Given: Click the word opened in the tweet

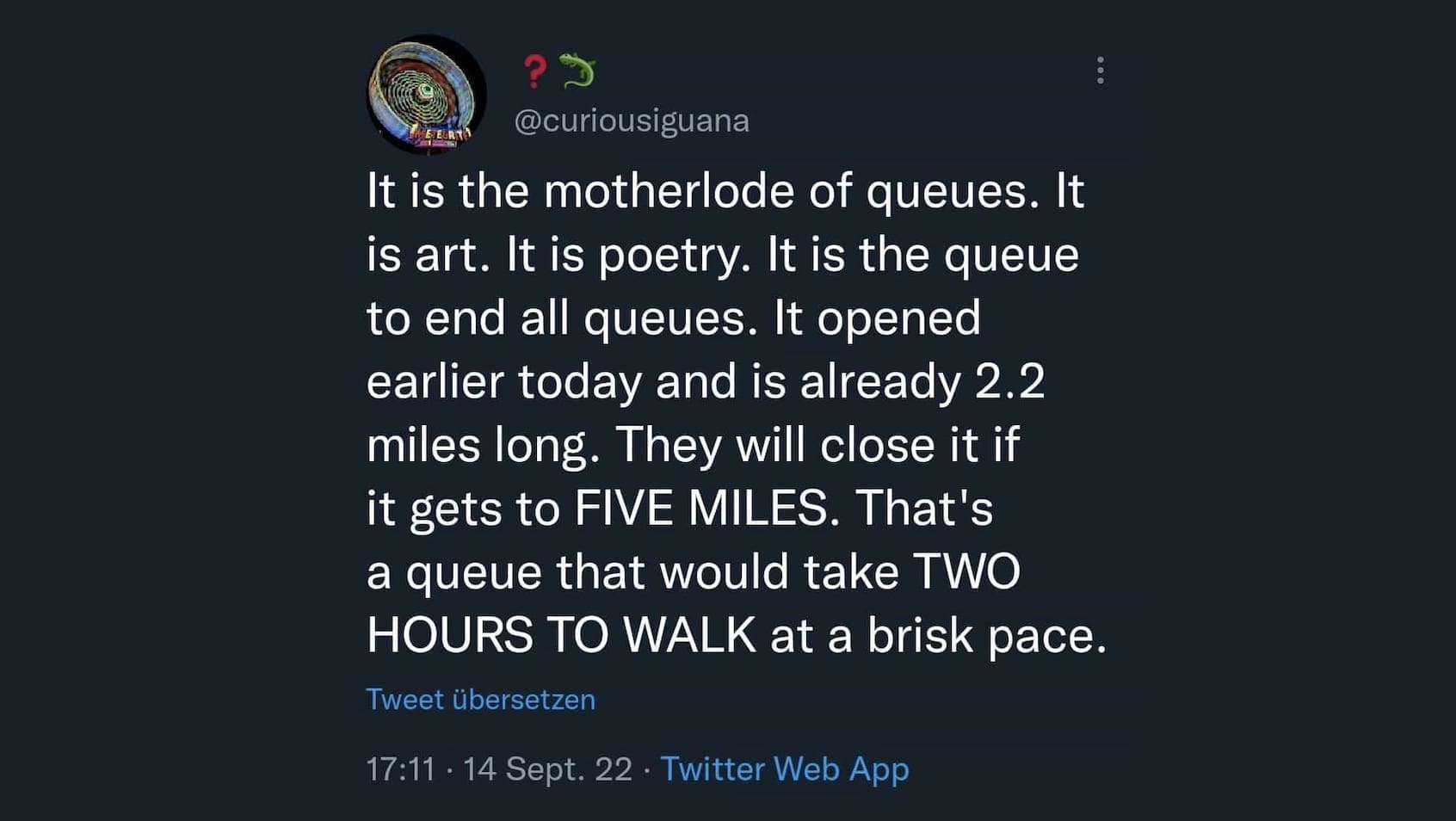Looking at the screenshot, I should (x=898, y=318).
